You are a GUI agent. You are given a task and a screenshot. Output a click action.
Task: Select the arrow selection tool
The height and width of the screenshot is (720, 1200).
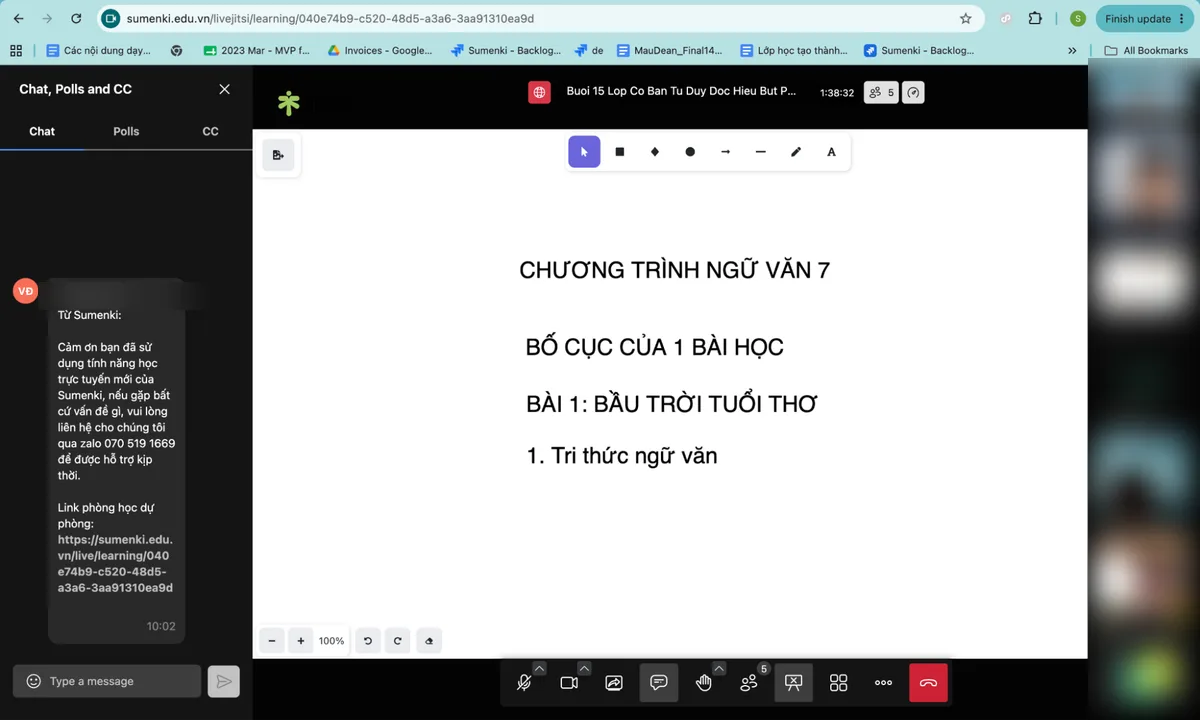point(584,152)
